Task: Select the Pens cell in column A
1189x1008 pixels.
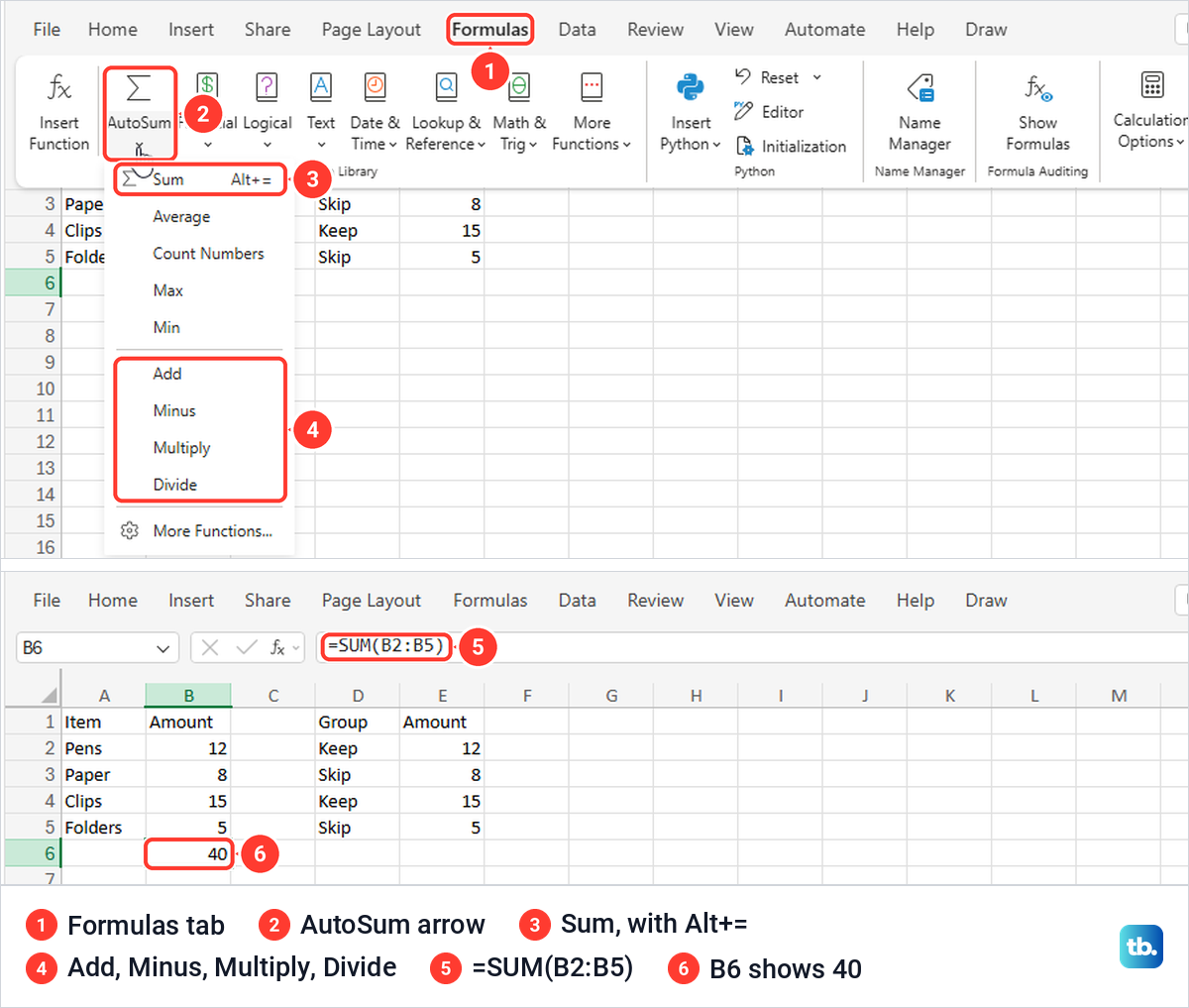Action: pyautogui.click(x=104, y=748)
